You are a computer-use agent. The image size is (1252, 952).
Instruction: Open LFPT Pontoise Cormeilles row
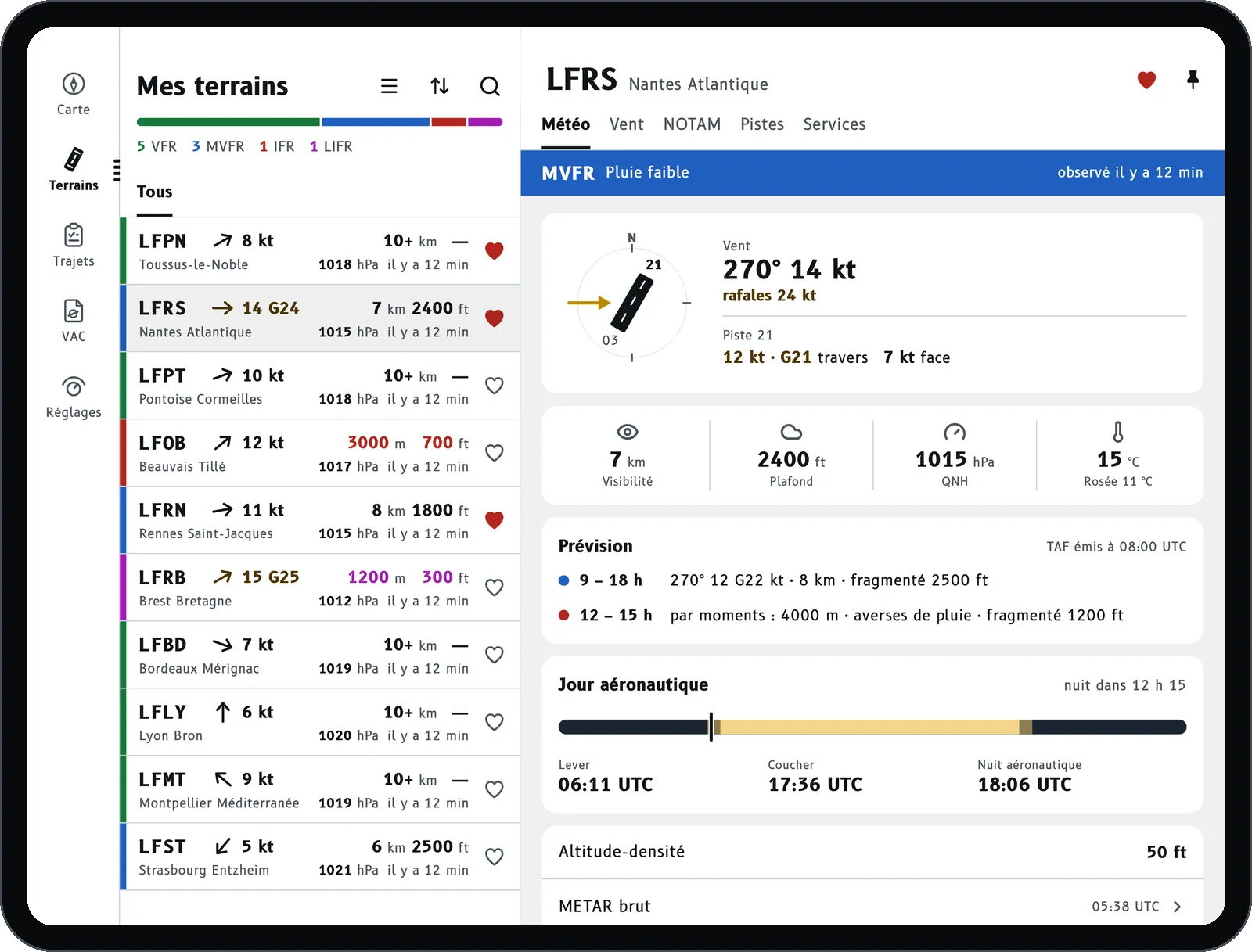coord(320,386)
